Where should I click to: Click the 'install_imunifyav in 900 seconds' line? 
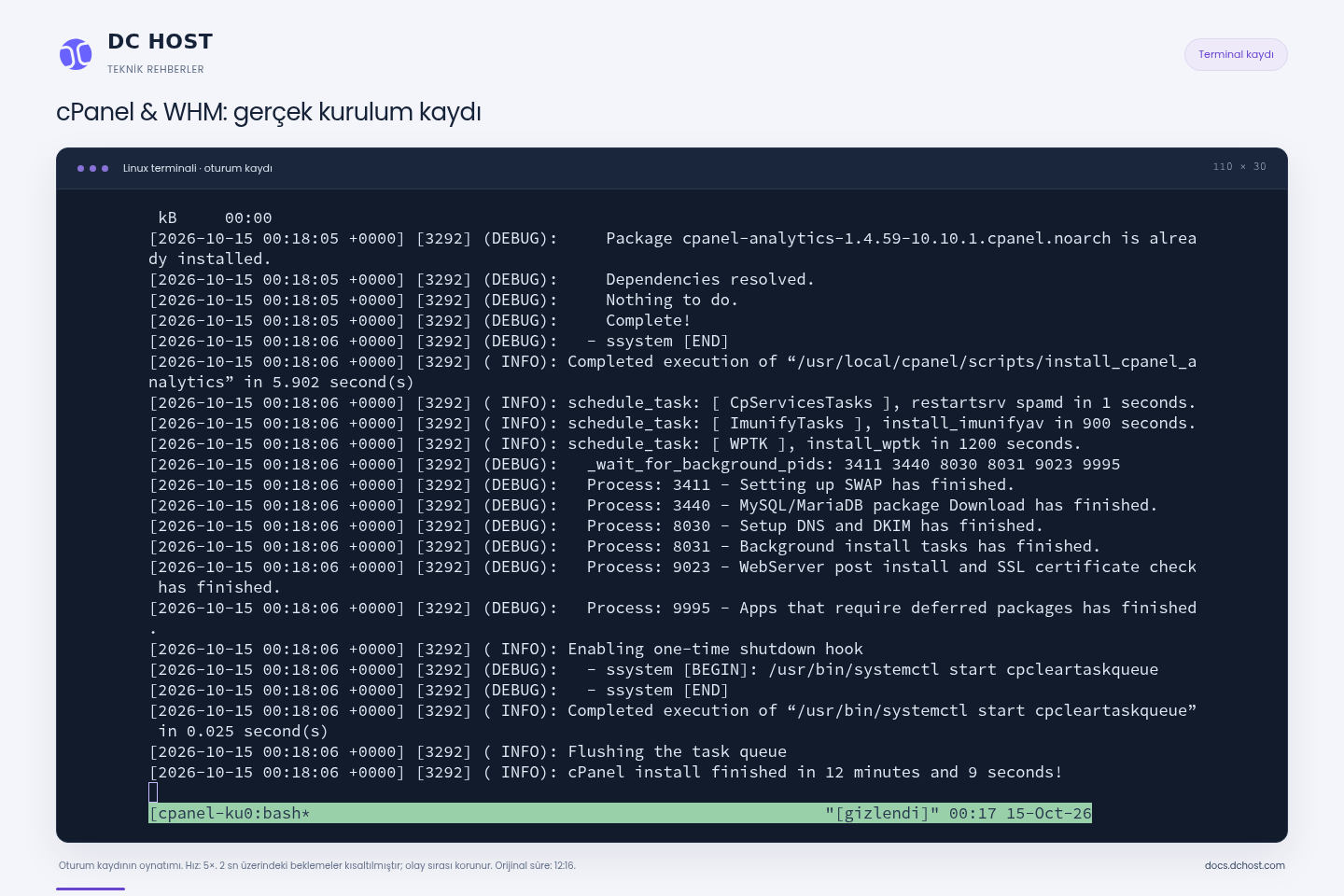tap(673, 423)
